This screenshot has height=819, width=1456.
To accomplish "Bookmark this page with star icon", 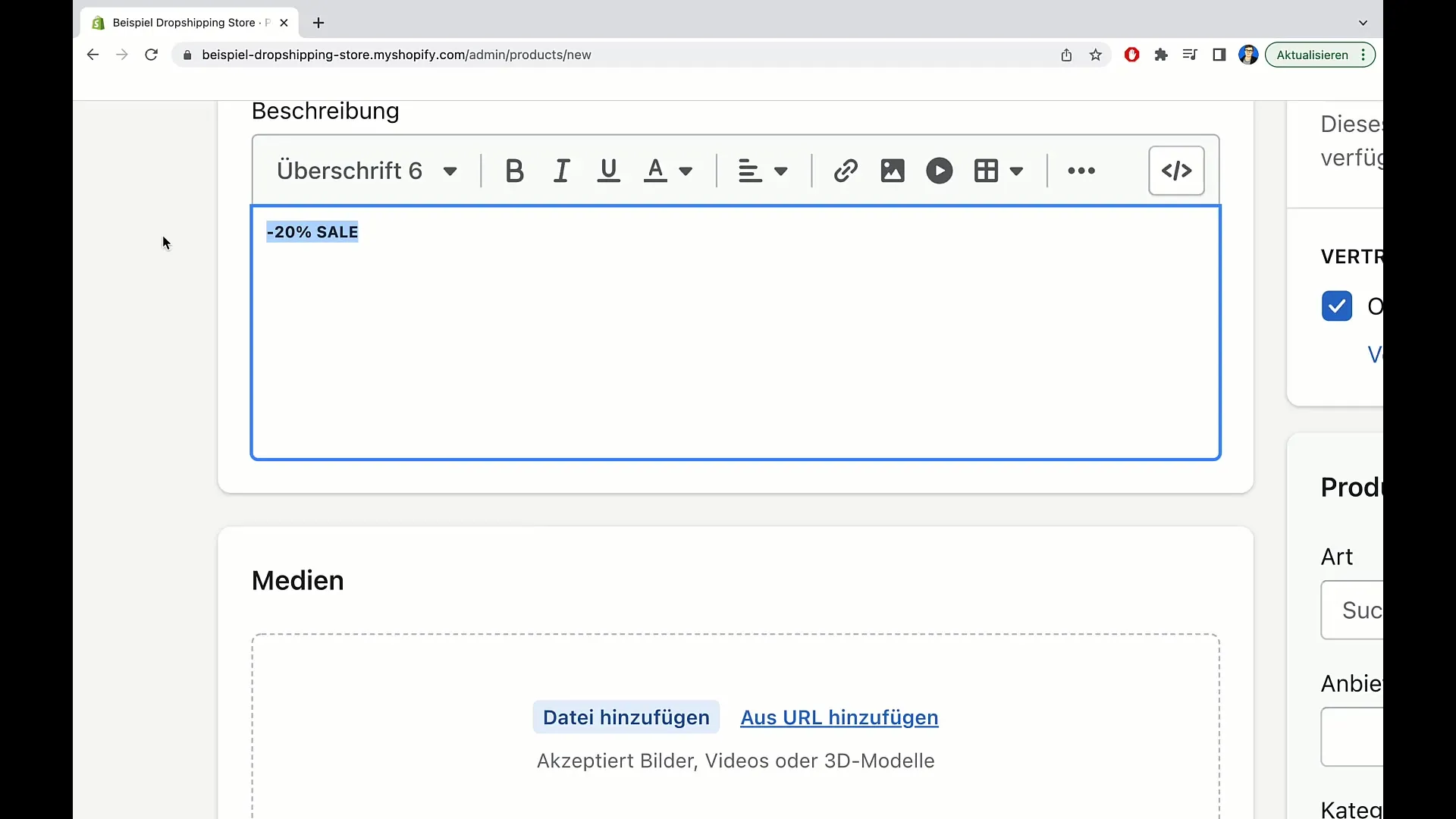I will pyautogui.click(x=1096, y=55).
